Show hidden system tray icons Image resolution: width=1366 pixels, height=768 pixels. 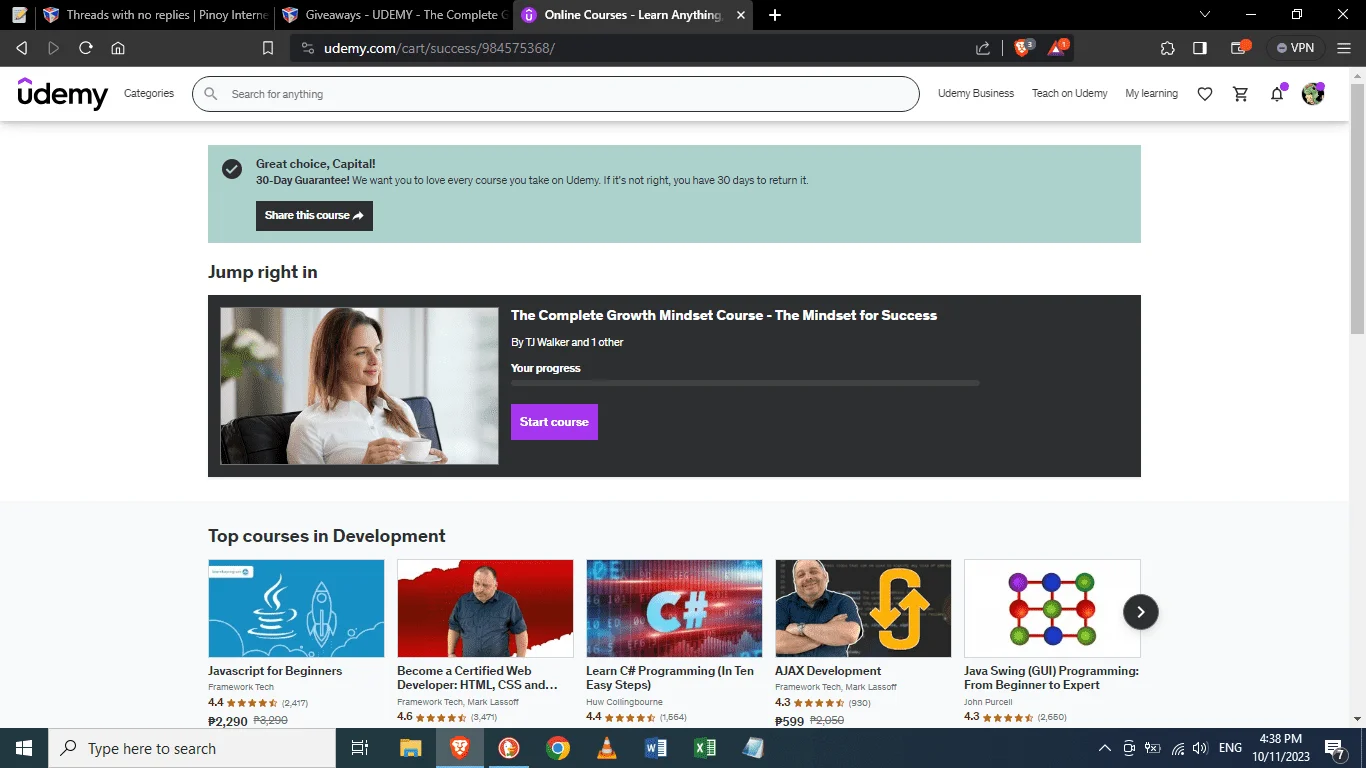click(x=1105, y=748)
